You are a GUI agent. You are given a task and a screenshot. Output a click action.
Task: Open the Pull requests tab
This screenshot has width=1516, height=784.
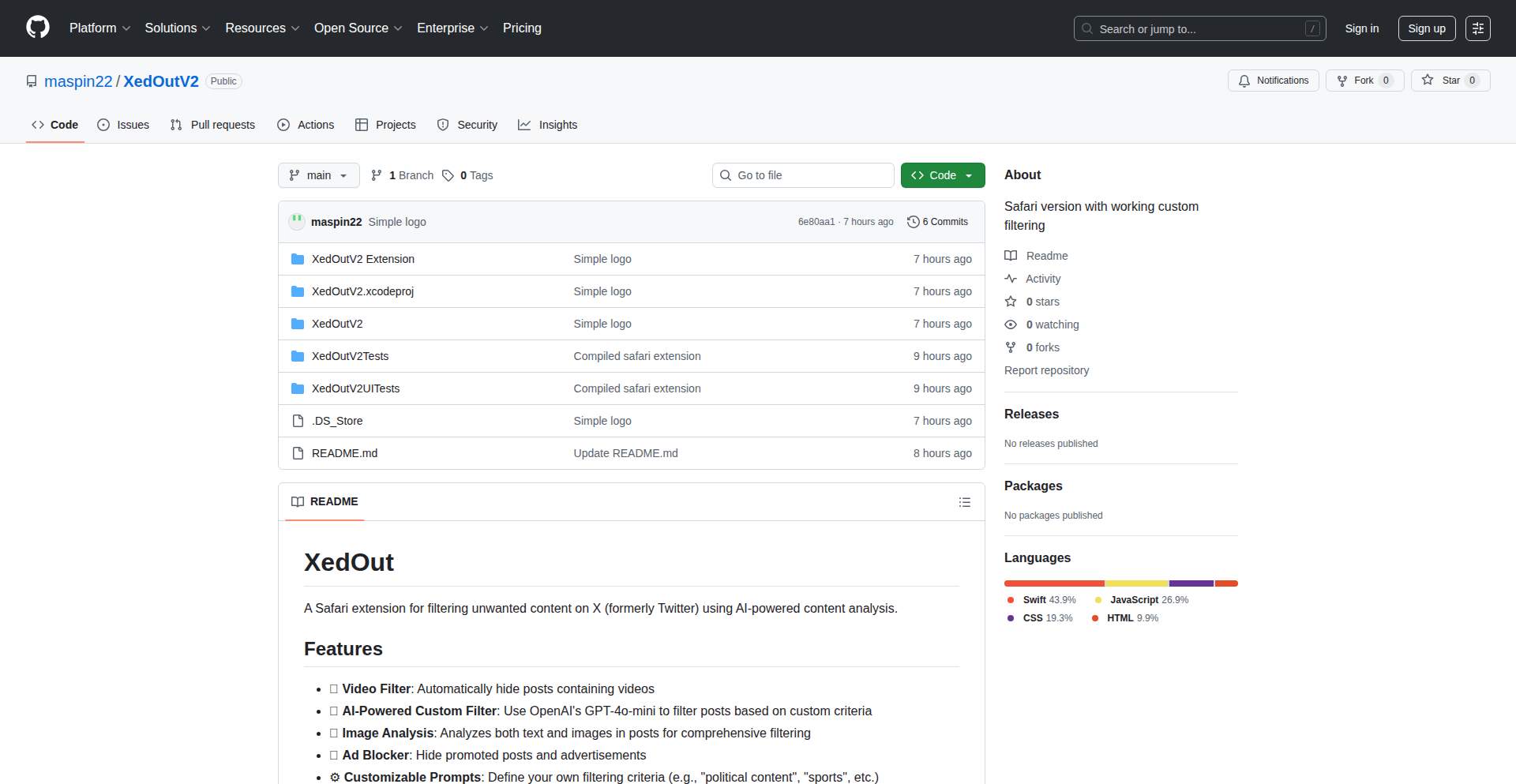coord(212,125)
